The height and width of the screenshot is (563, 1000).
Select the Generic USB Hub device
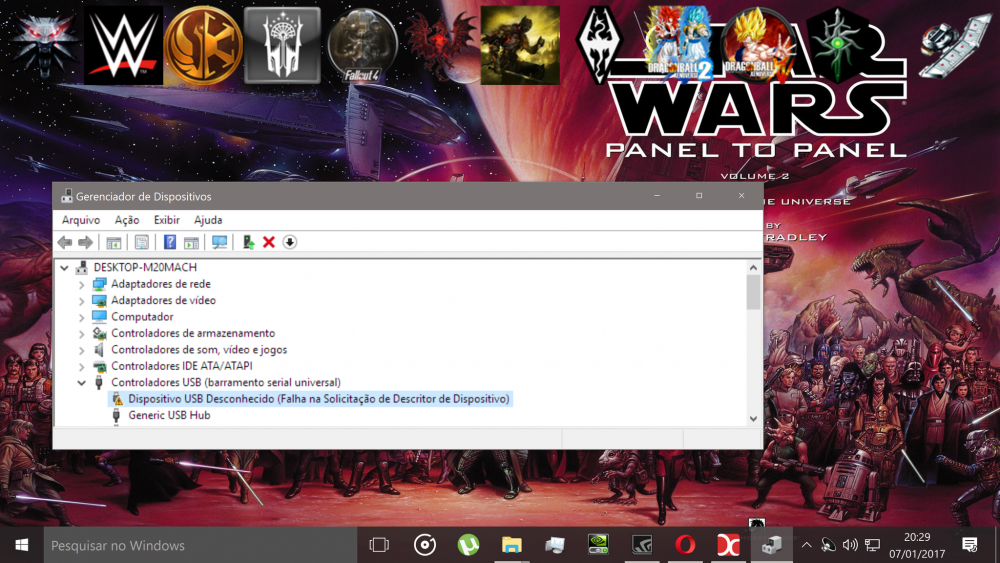click(169, 415)
